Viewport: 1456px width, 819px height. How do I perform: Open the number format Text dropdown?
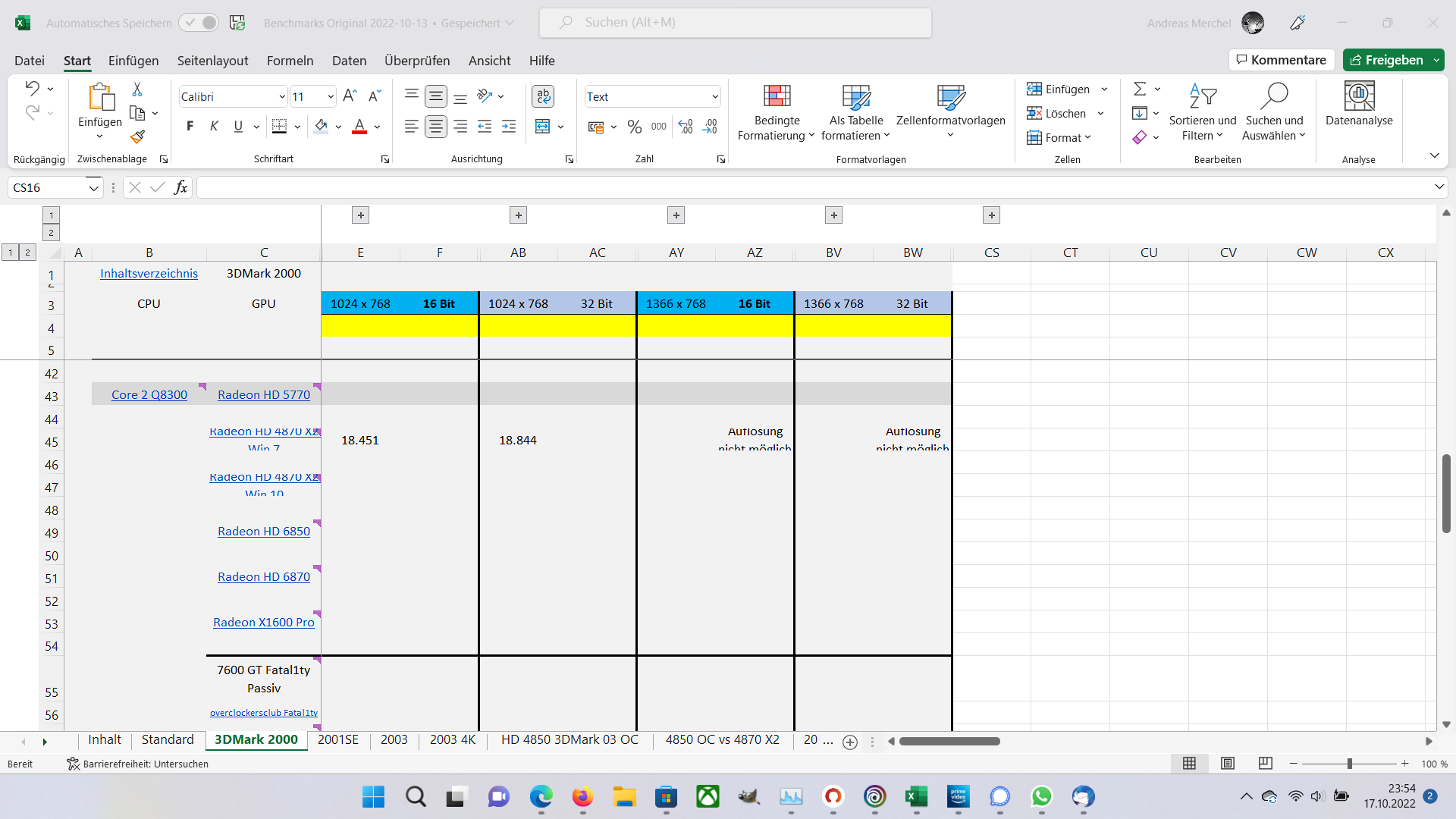tap(714, 97)
